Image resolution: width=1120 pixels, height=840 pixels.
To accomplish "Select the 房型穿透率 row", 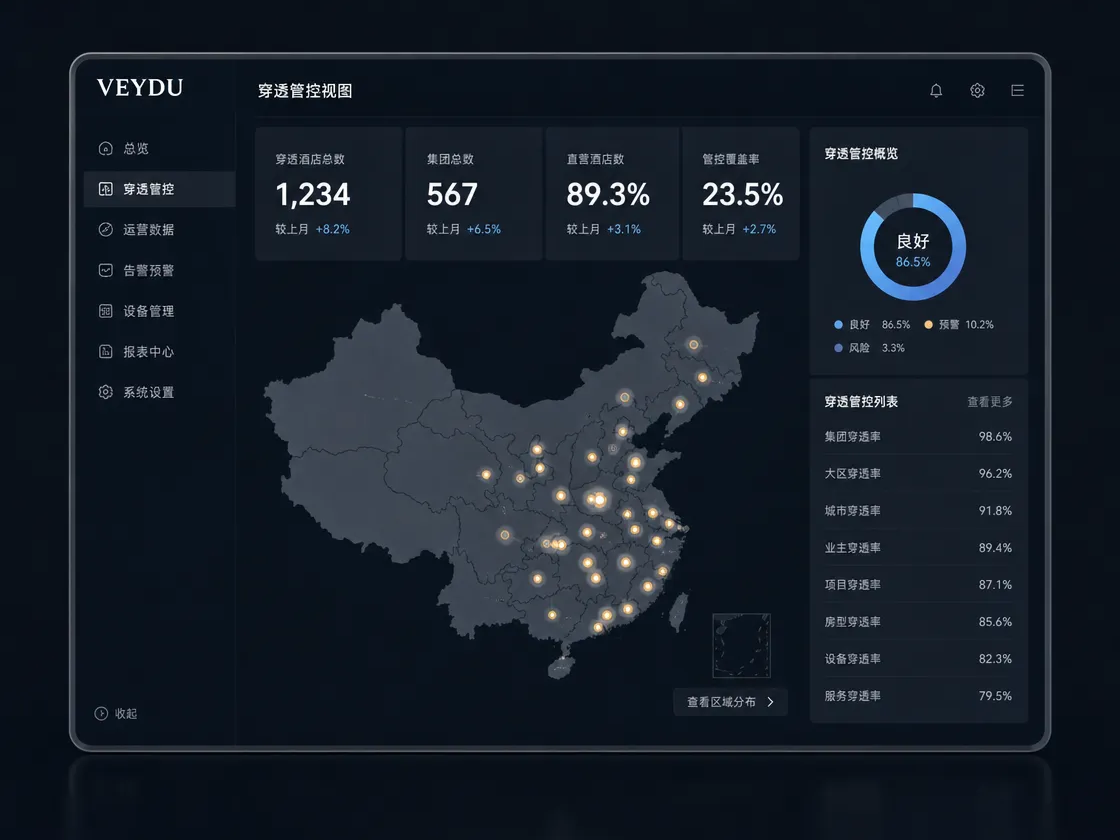I will tap(919, 622).
